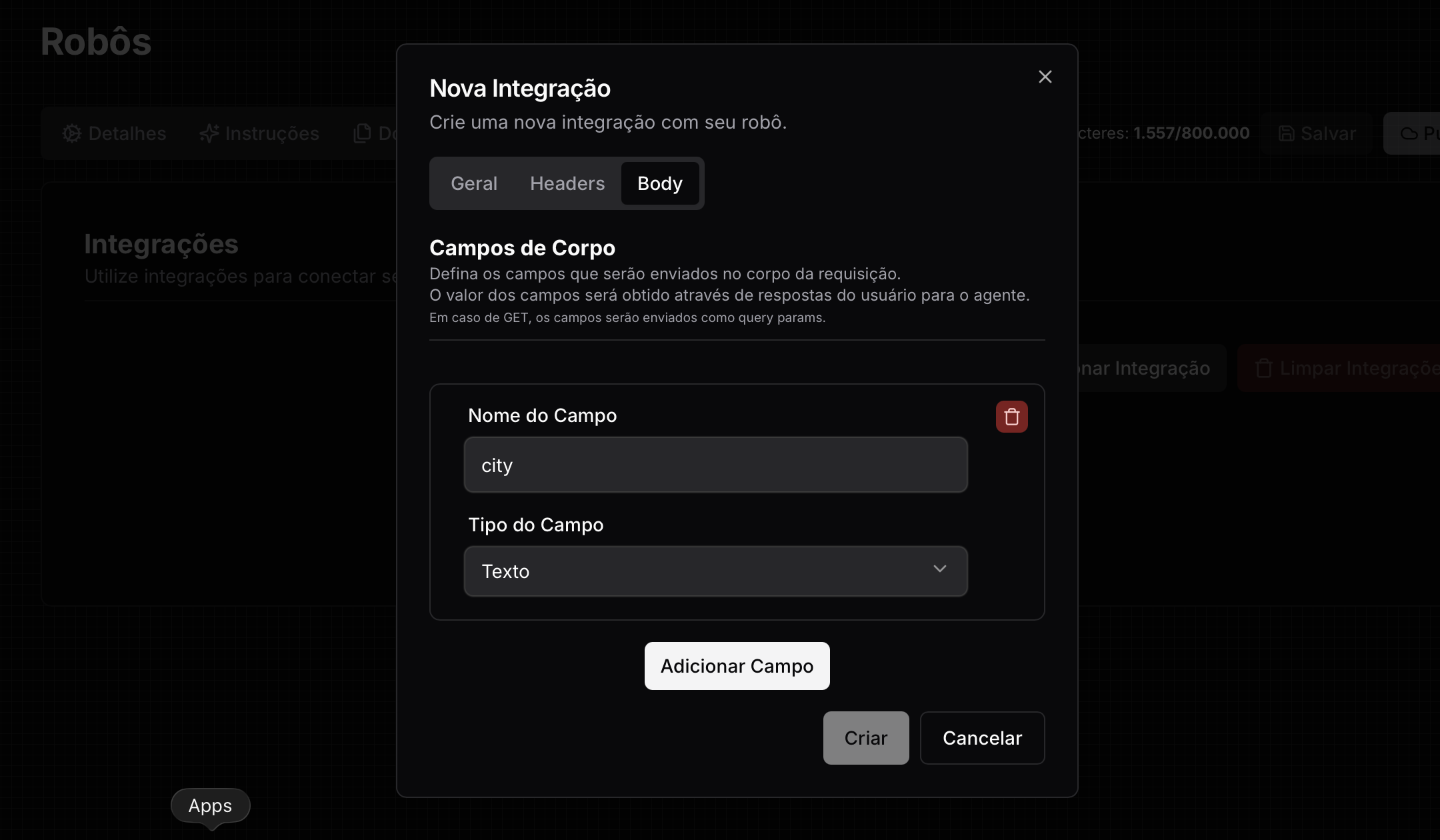This screenshot has height=840, width=1440.
Task: Click the cloud publish icon
Action: (1409, 133)
